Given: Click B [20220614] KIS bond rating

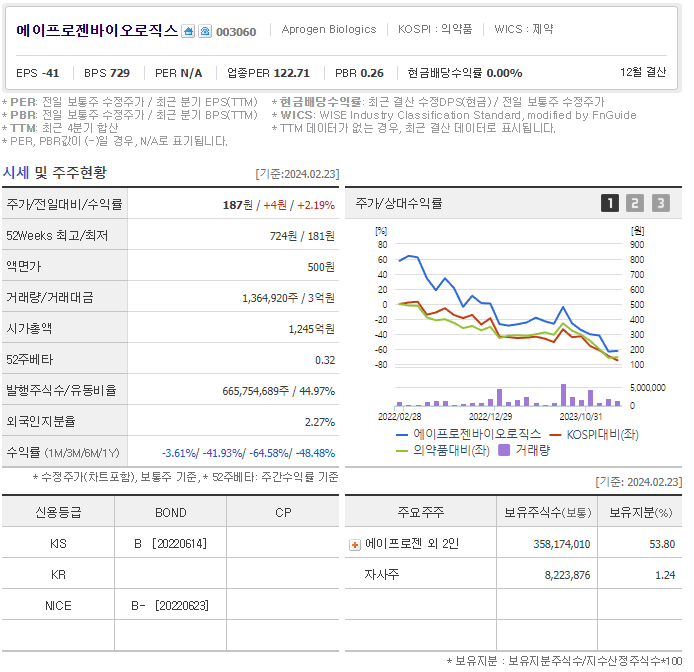Looking at the screenshot, I should pos(170,544).
